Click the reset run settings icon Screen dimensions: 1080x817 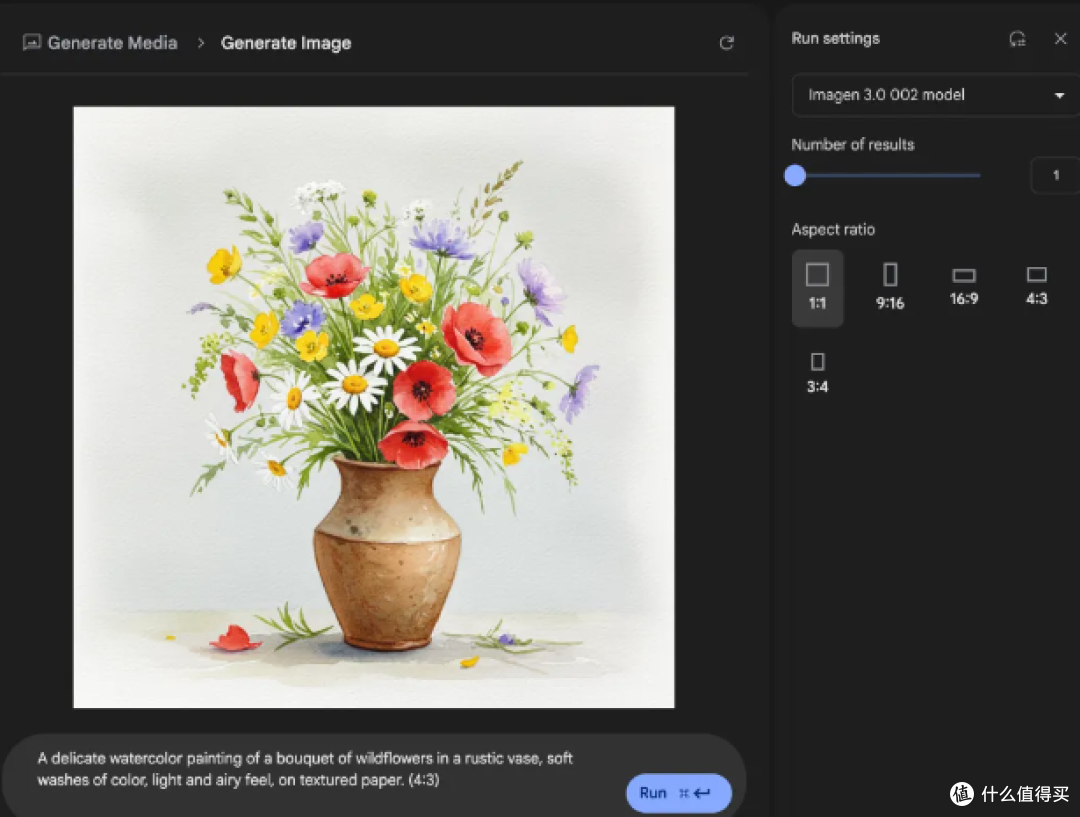coord(1017,39)
